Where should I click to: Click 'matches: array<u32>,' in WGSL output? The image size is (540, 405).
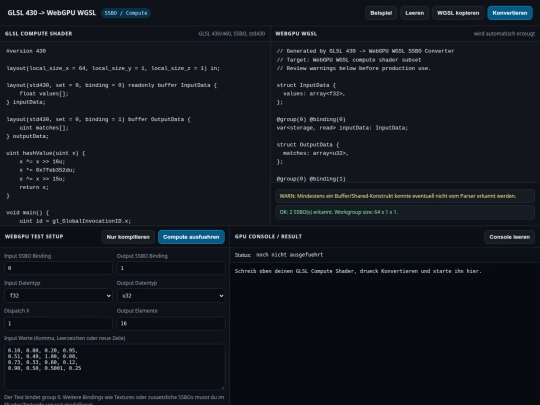coord(315,153)
